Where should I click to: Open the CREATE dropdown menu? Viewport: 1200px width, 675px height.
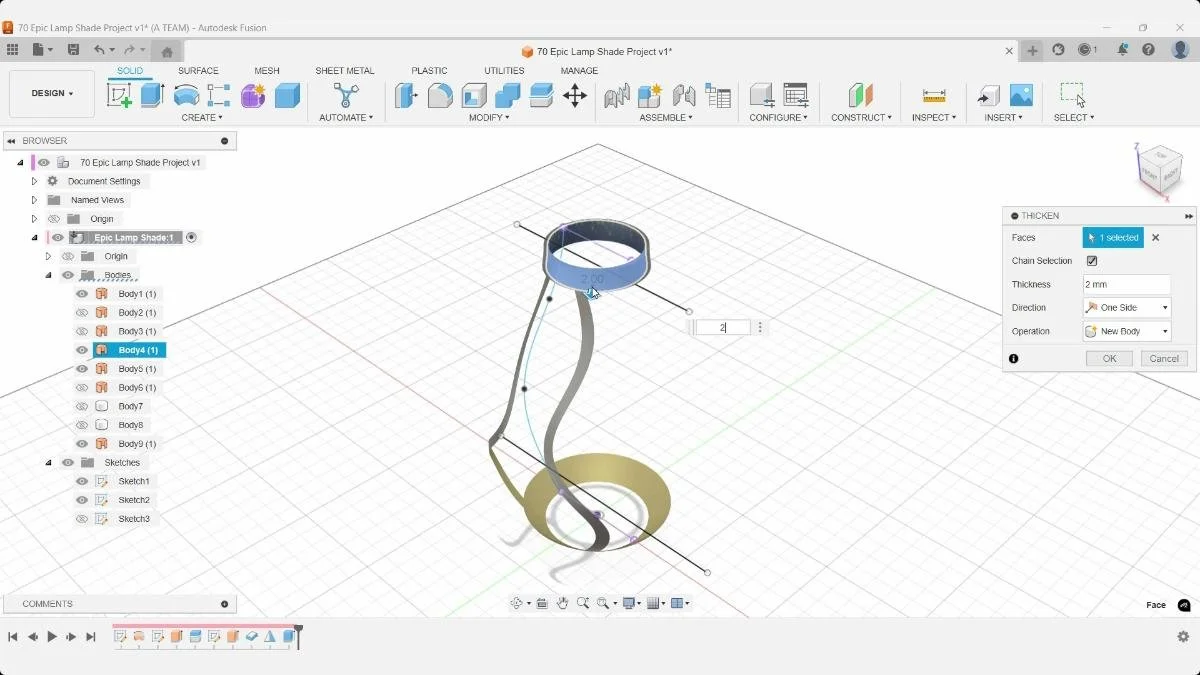click(203, 118)
